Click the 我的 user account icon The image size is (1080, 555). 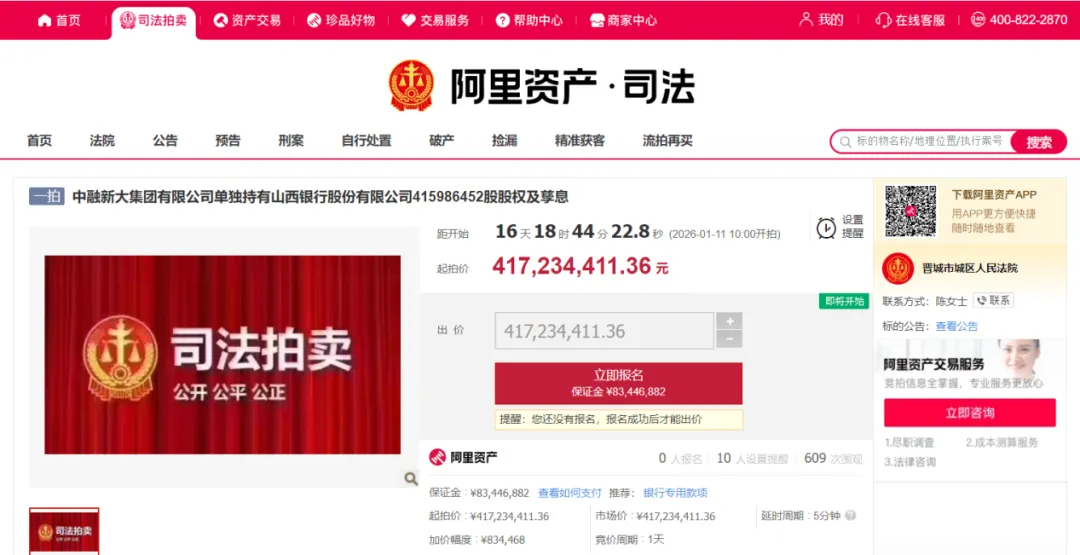[805, 19]
